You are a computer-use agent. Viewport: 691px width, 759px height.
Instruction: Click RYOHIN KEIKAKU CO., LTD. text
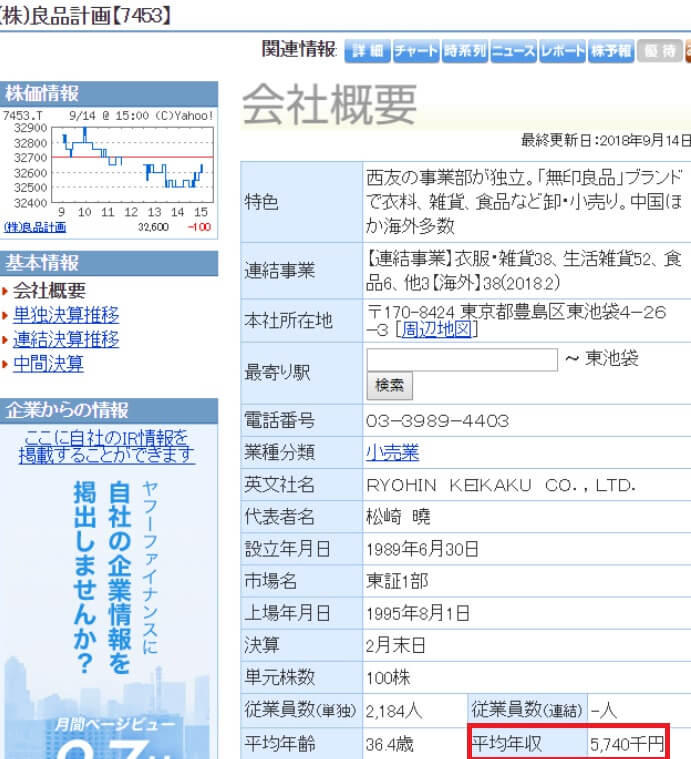(x=501, y=485)
